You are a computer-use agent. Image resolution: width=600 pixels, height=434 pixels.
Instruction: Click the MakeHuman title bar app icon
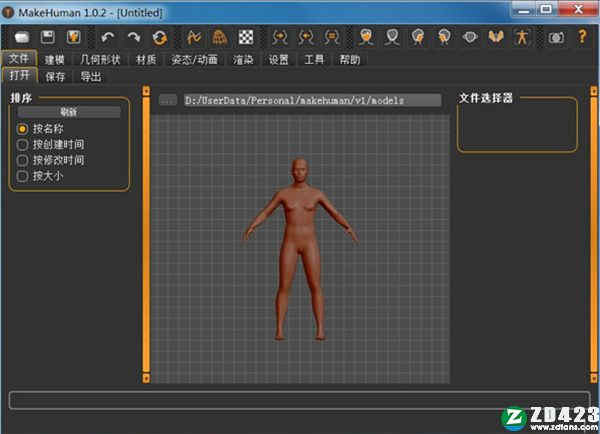(8, 12)
